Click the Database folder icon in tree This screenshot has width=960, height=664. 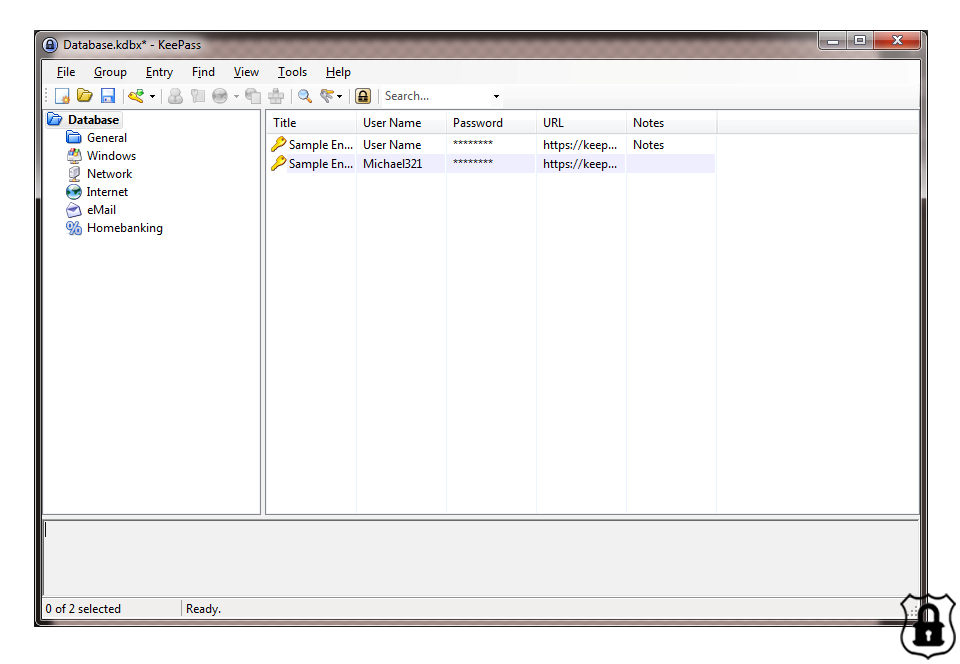point(55,119)
